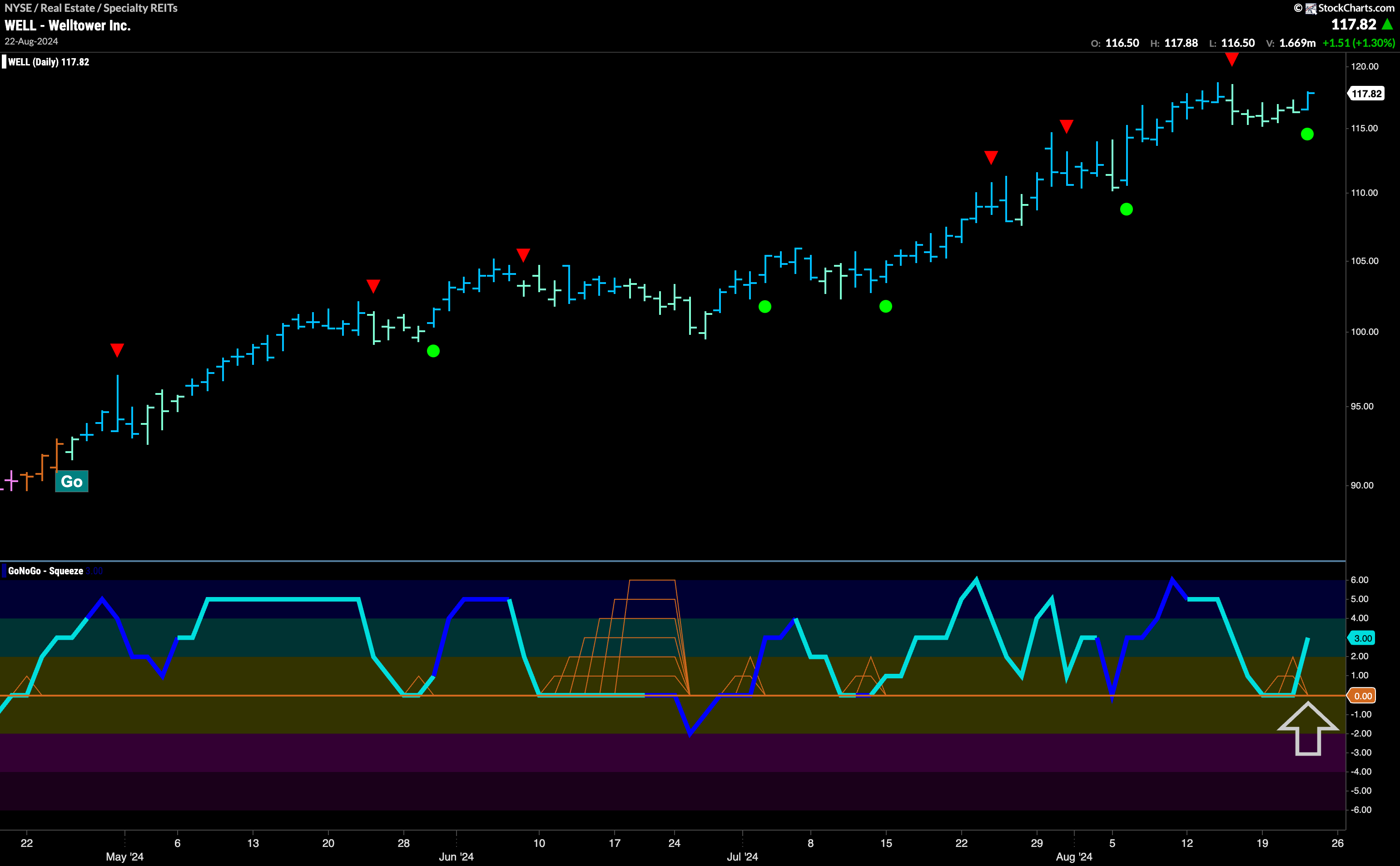Click the red down triangle near May '24 start
Screen dimensions: 1400x866
point(117,349)
